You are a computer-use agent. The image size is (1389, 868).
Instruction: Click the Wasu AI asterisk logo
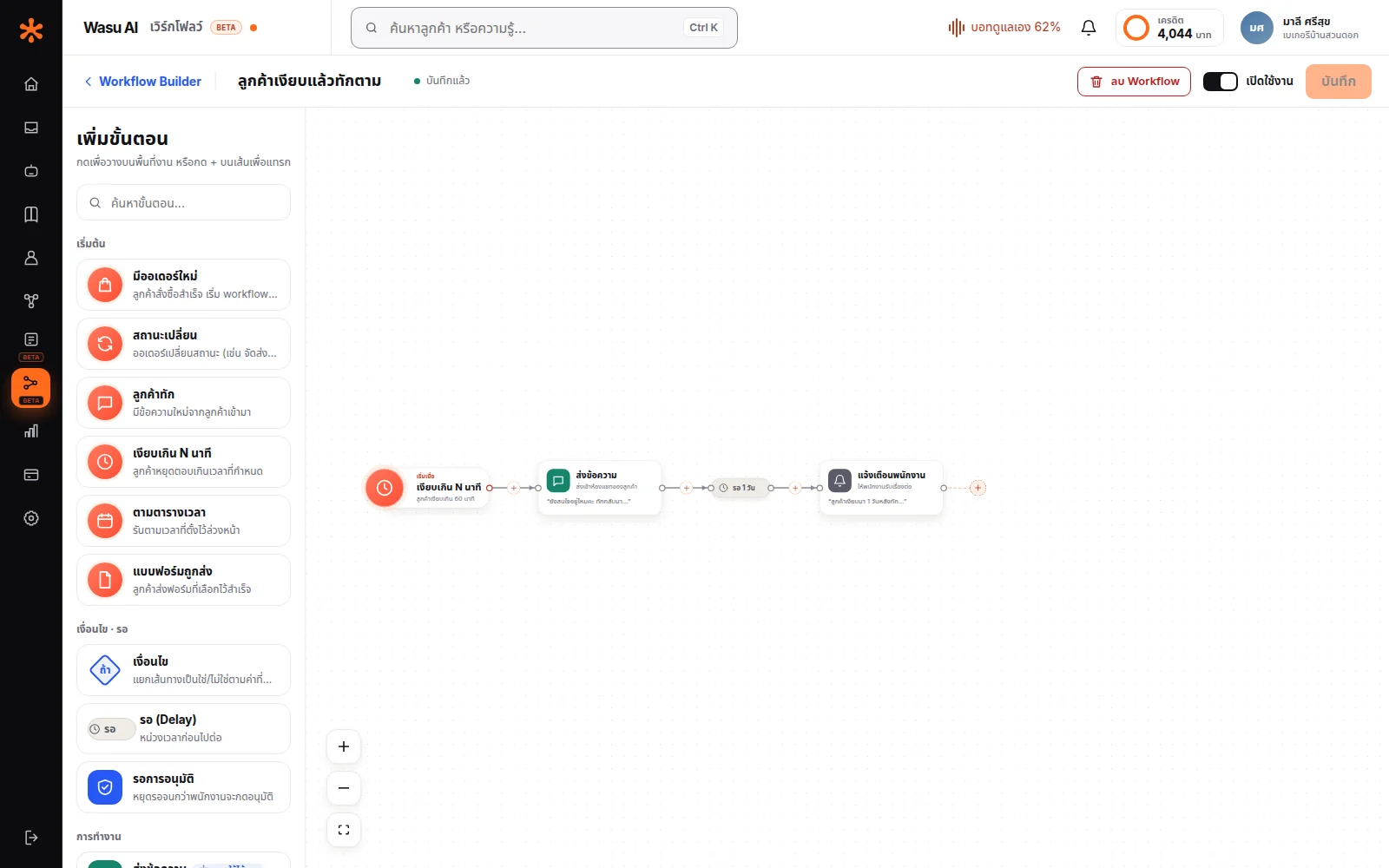pyautogui.click(x=31, y=30)
